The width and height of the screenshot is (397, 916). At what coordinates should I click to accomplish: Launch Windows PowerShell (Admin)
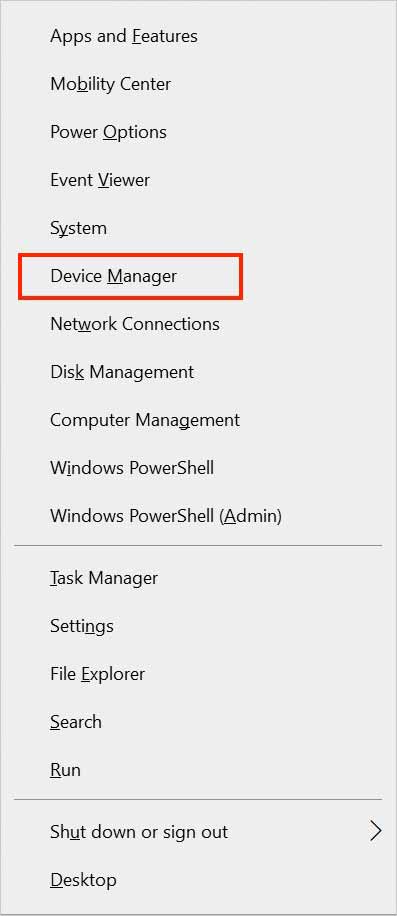(198, 516)
